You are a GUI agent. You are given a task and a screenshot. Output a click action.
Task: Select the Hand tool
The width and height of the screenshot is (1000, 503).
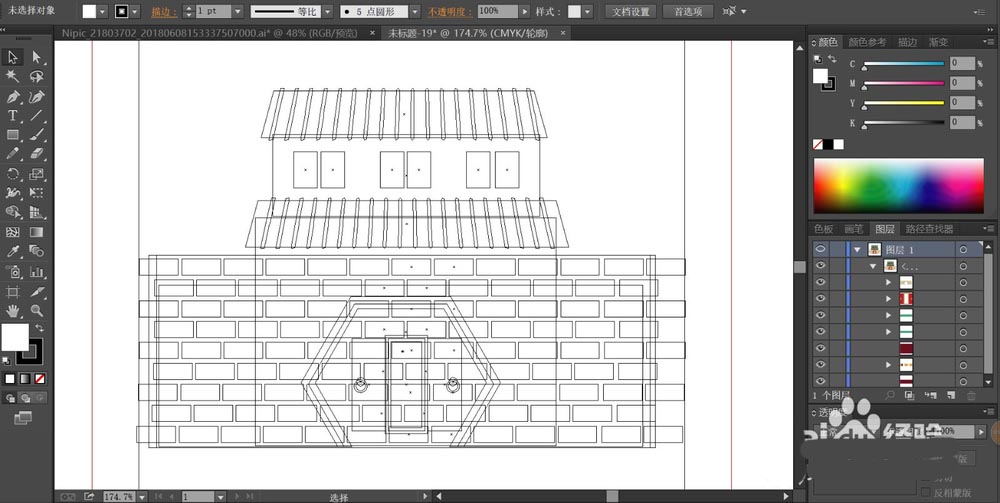[13, 311]
